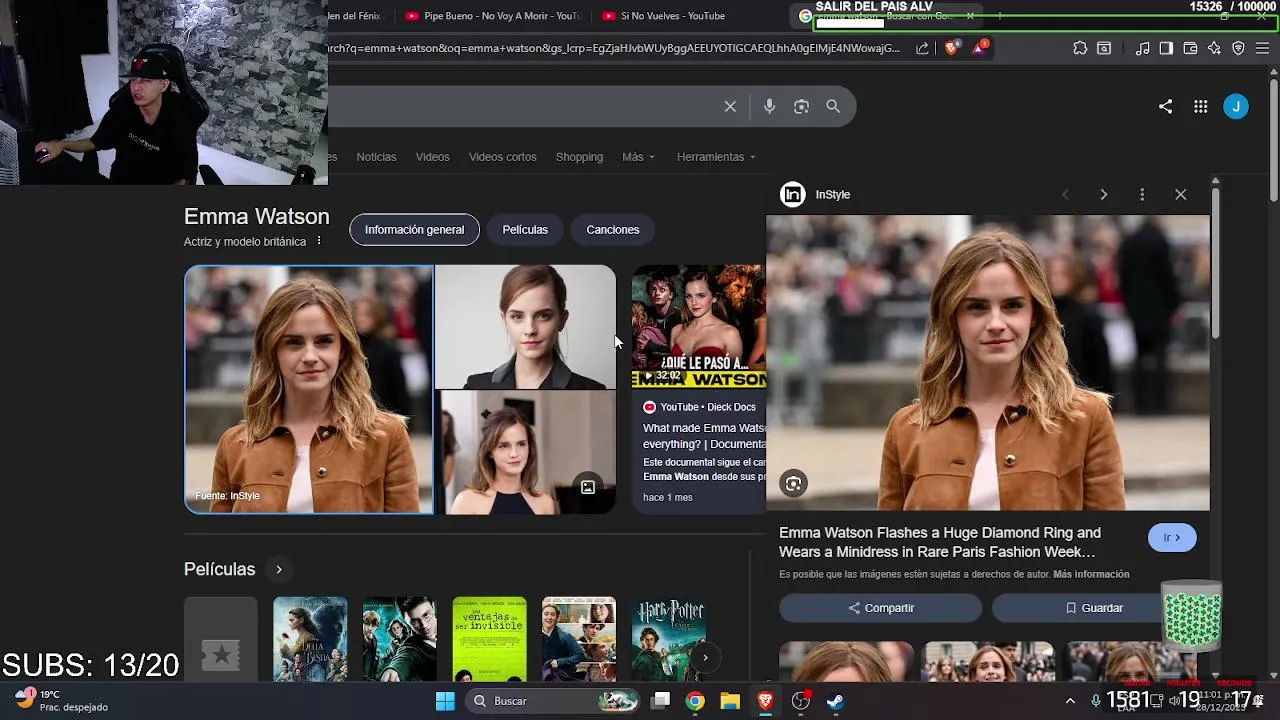Open More options beside Actriz y modelo británica
This screenshot has height=720, width=1280.
tap(319, 241)
